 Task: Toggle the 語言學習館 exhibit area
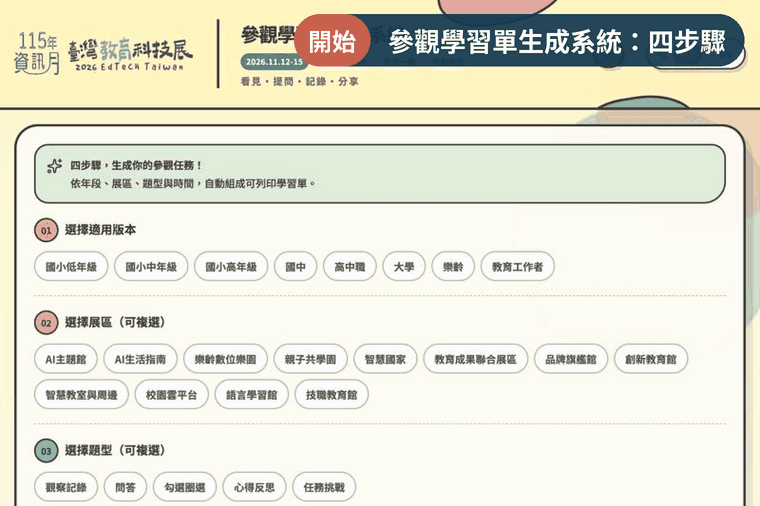[x=252, y=395]
